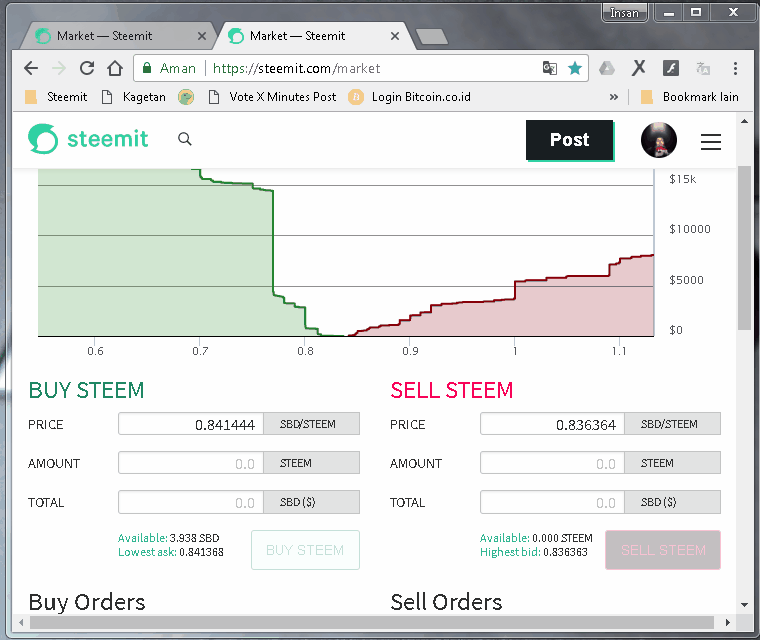This screenshot has width=760, height=640.
Task: Open the Bookmark lain folder
Action: pos(690,97)
